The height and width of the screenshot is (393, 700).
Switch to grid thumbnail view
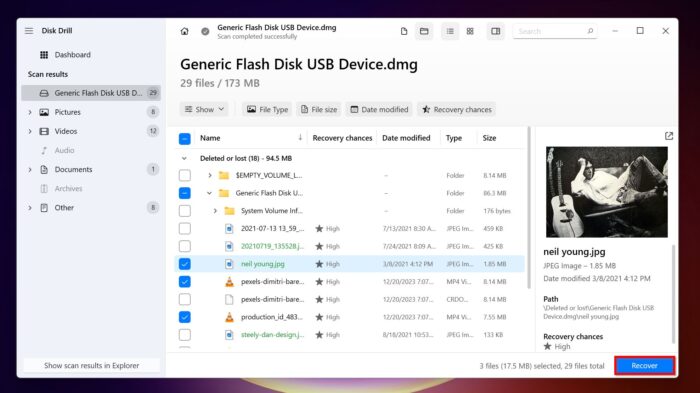click(x=470, y=31)
